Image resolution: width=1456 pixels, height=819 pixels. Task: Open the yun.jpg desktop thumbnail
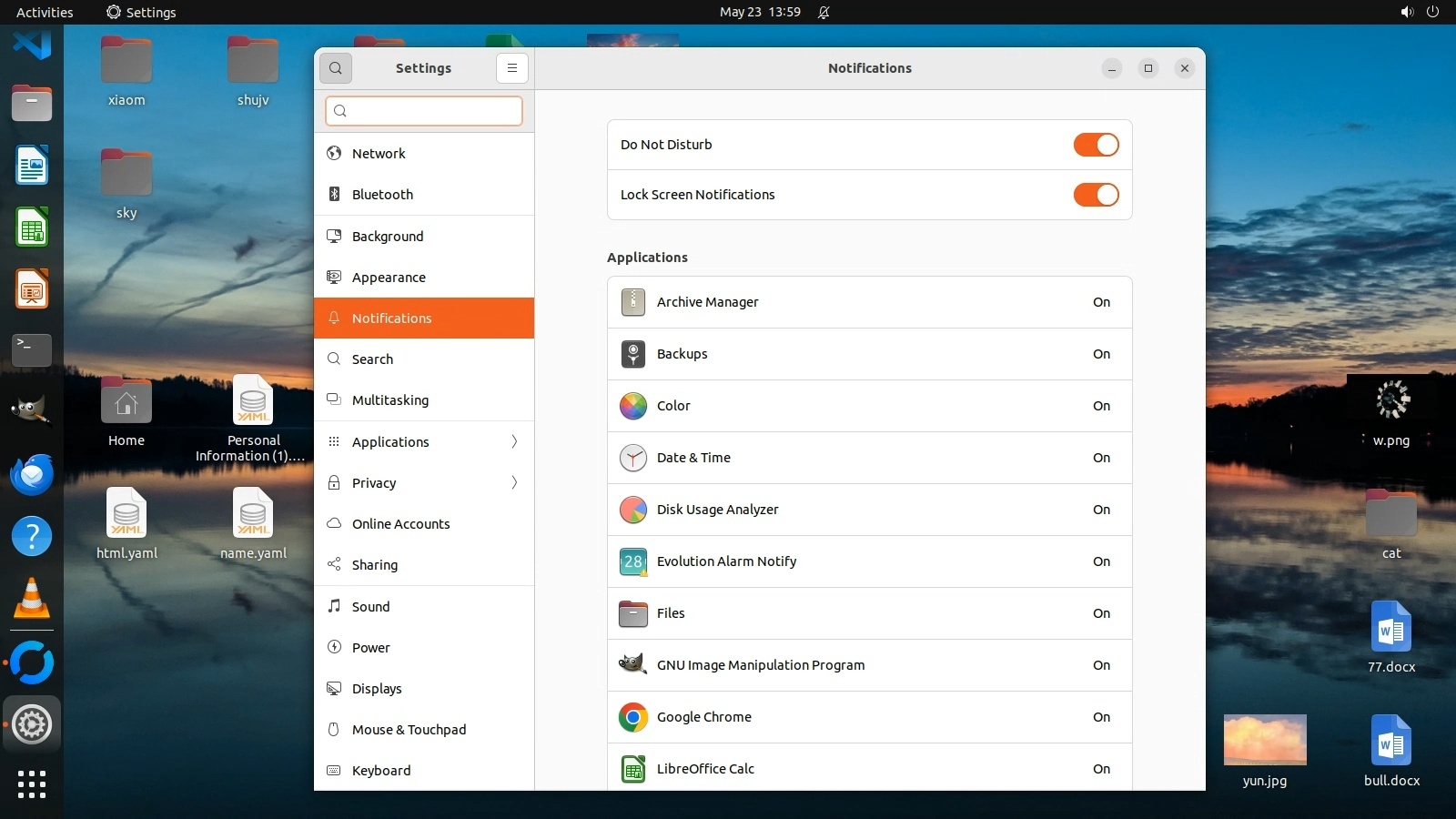coord(1265,740)
